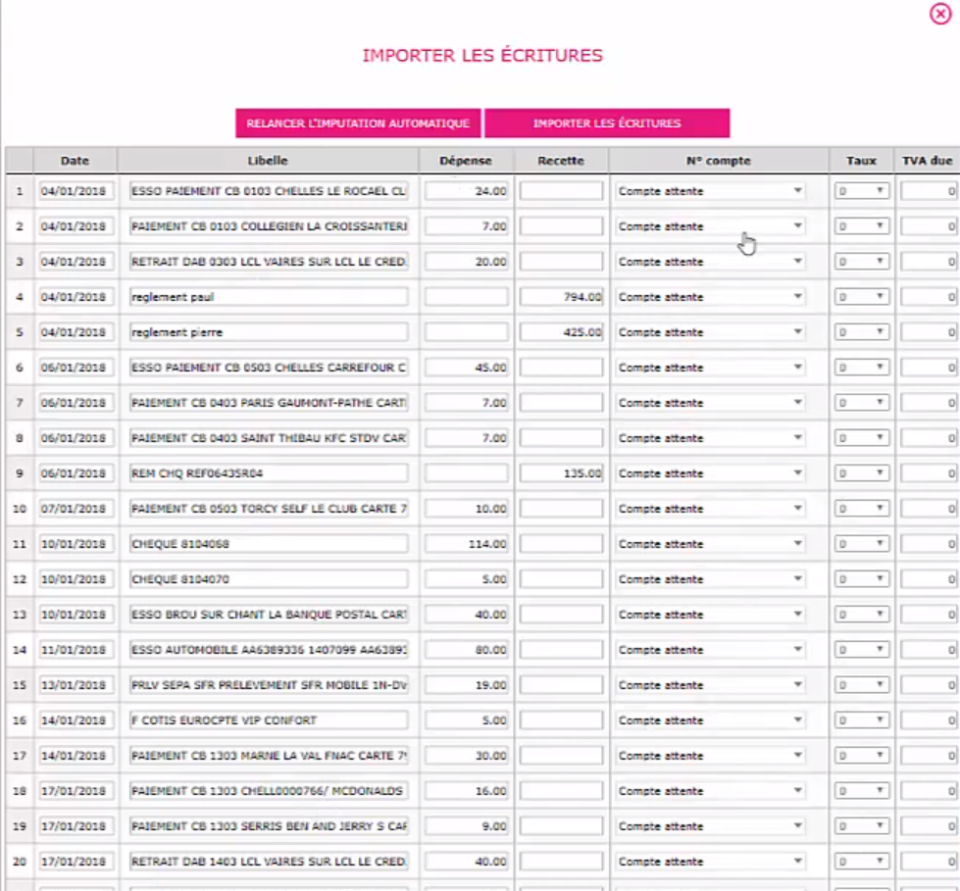Viewport: 960px width, 891px height.
Task: Click the date field on row 1
Action: 74,190
